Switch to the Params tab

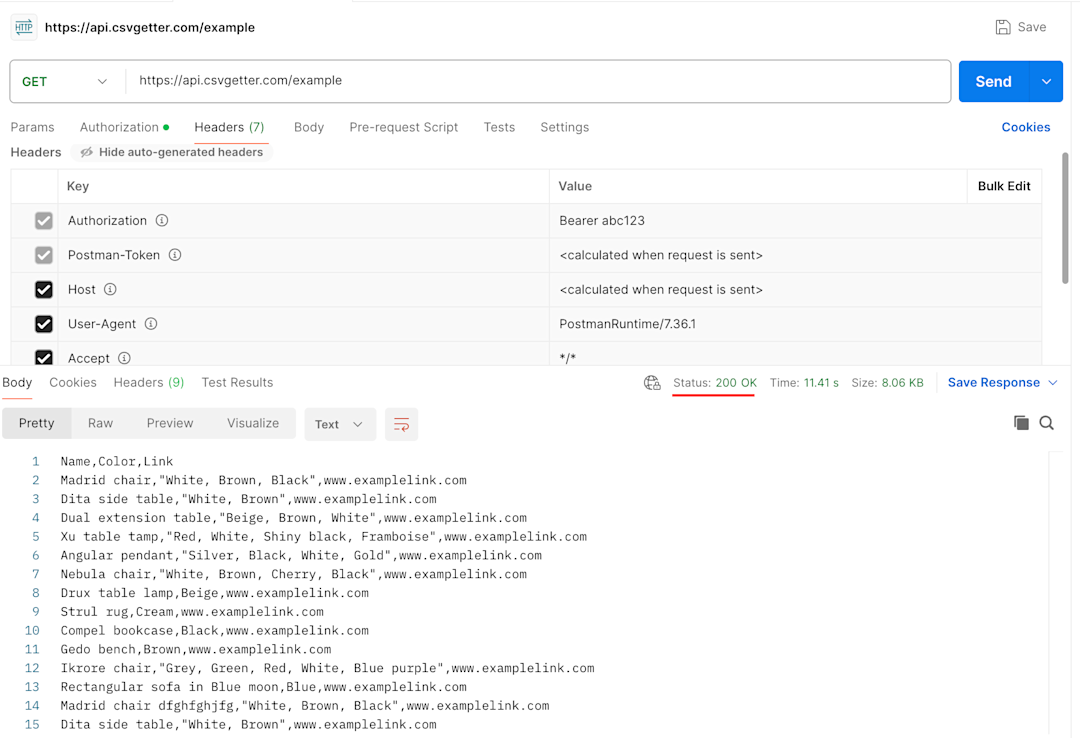[32, 127]
